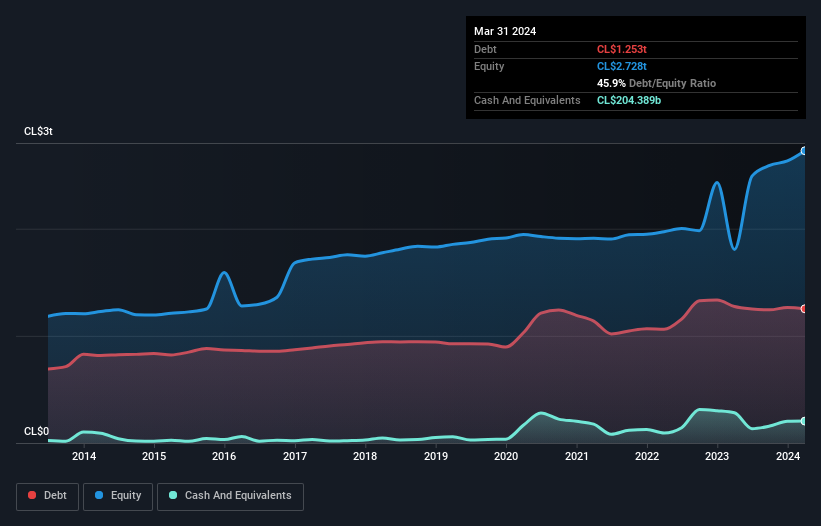Viewport: 821px width, 526px height.
Task: Click the red Debt legend dot
Action: click(32, 495)
